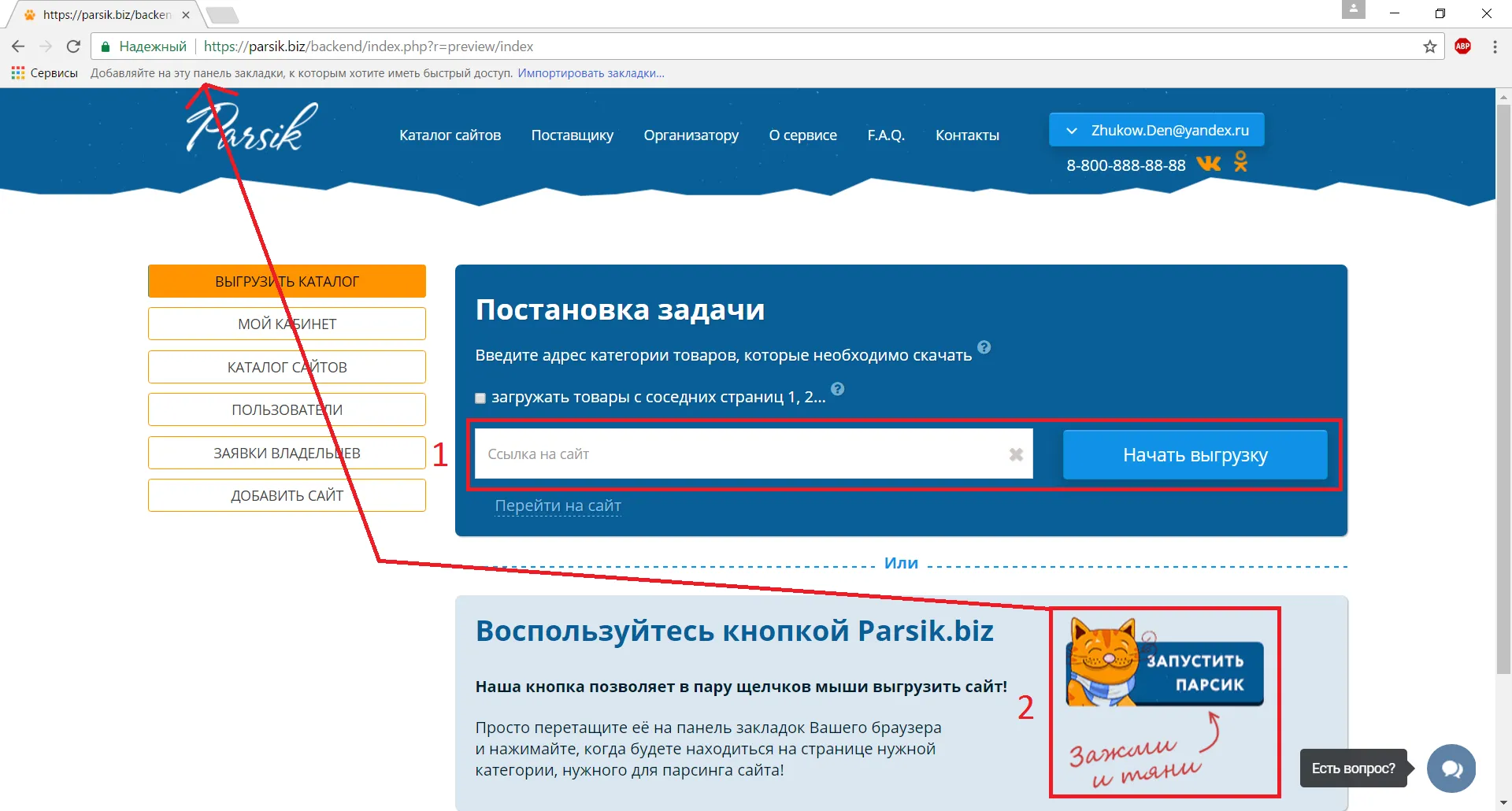The image size is (1512, 811).
Task: Click the browser forward arrow
Action: 46,46
